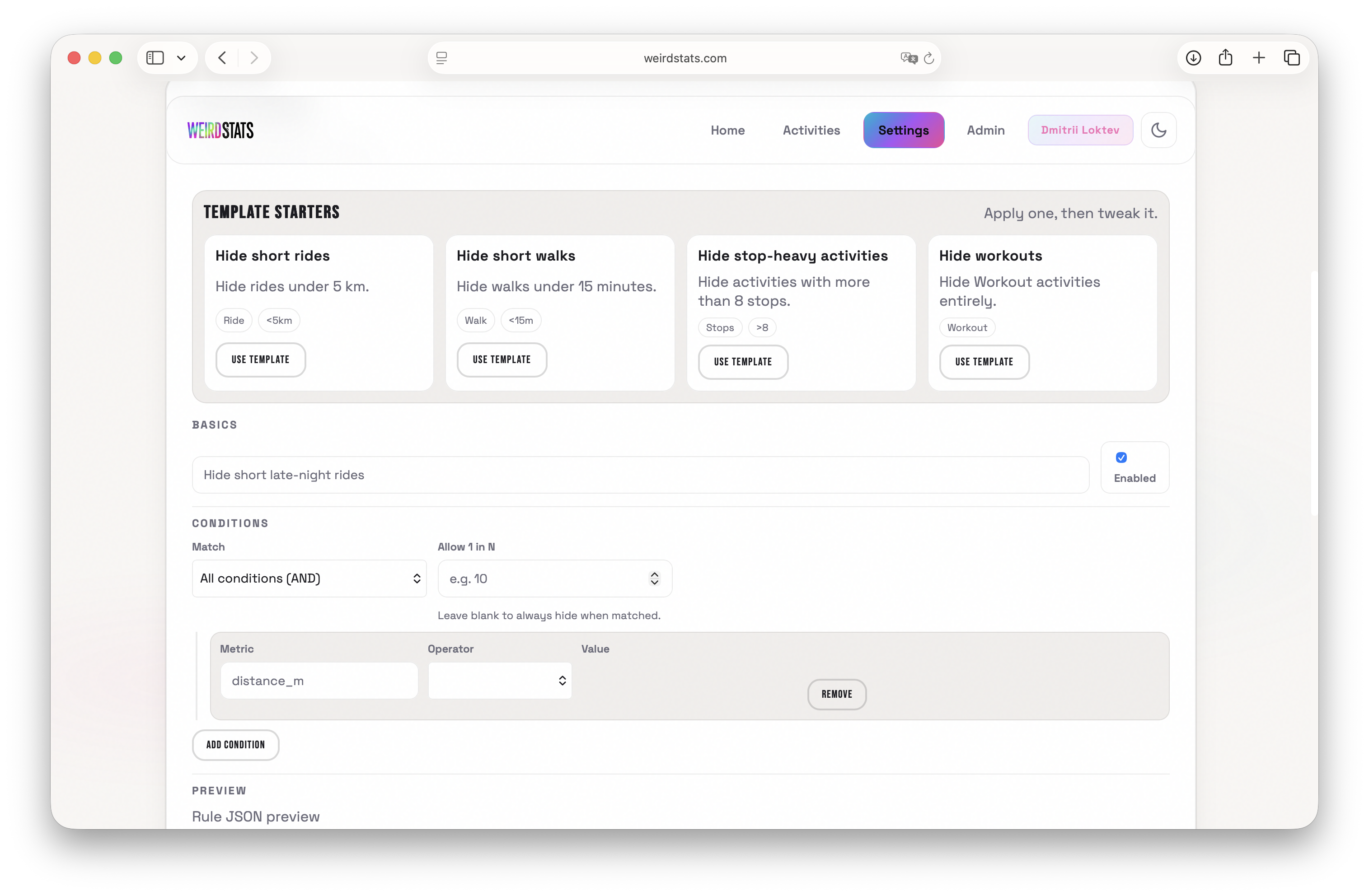Open the Operator dropdown
Viewport: 1369px width, 896px height.
click(499, 681)
